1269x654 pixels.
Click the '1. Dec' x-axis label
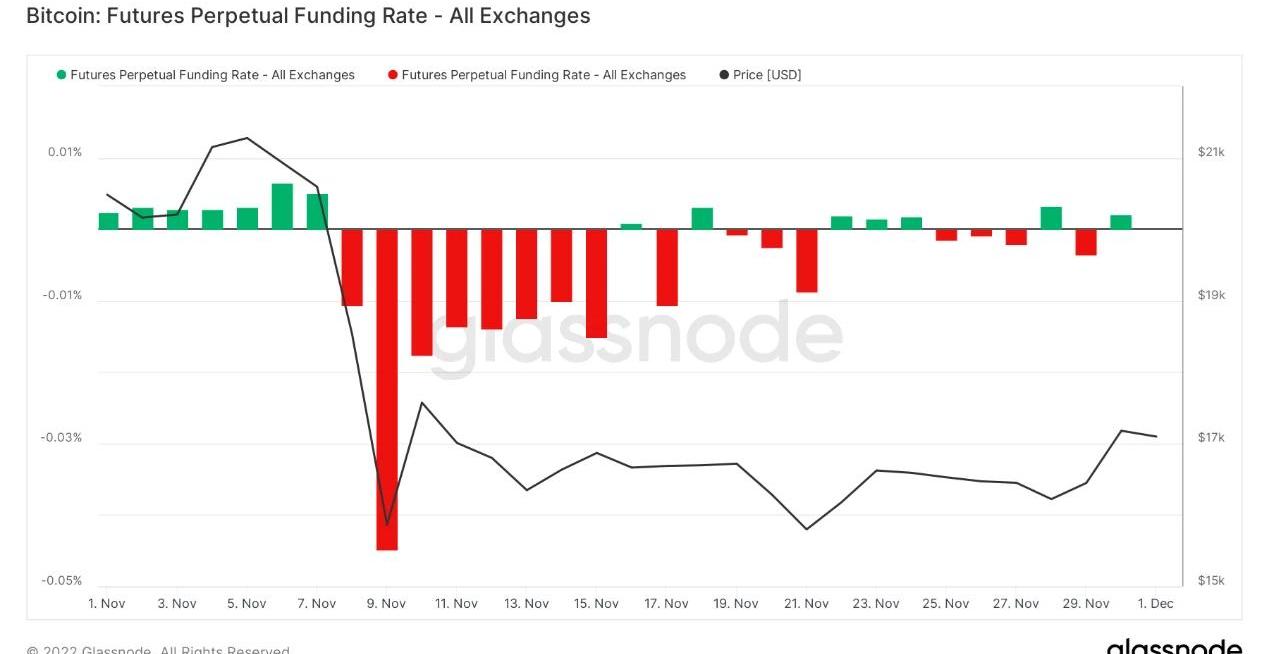coord(1155,603)
